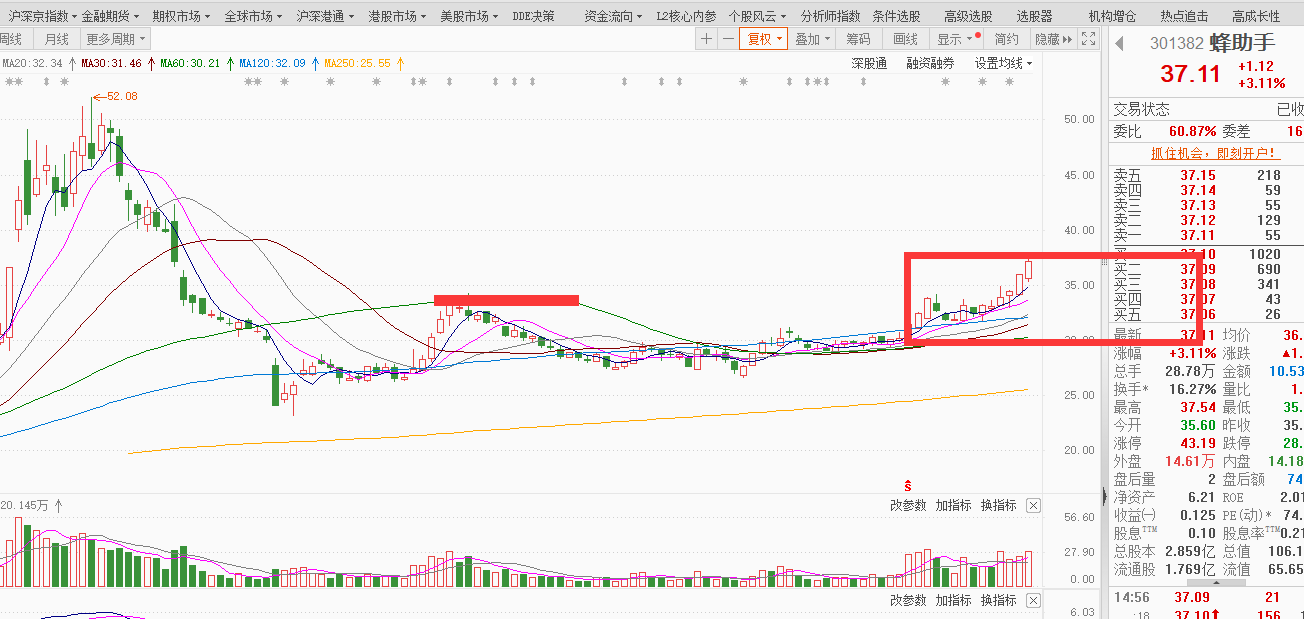Image resolution: width=1304 pixels, height=619 pixels.
Task: Open 机构增仓 menu item
Action: [x=1112, y=16]
